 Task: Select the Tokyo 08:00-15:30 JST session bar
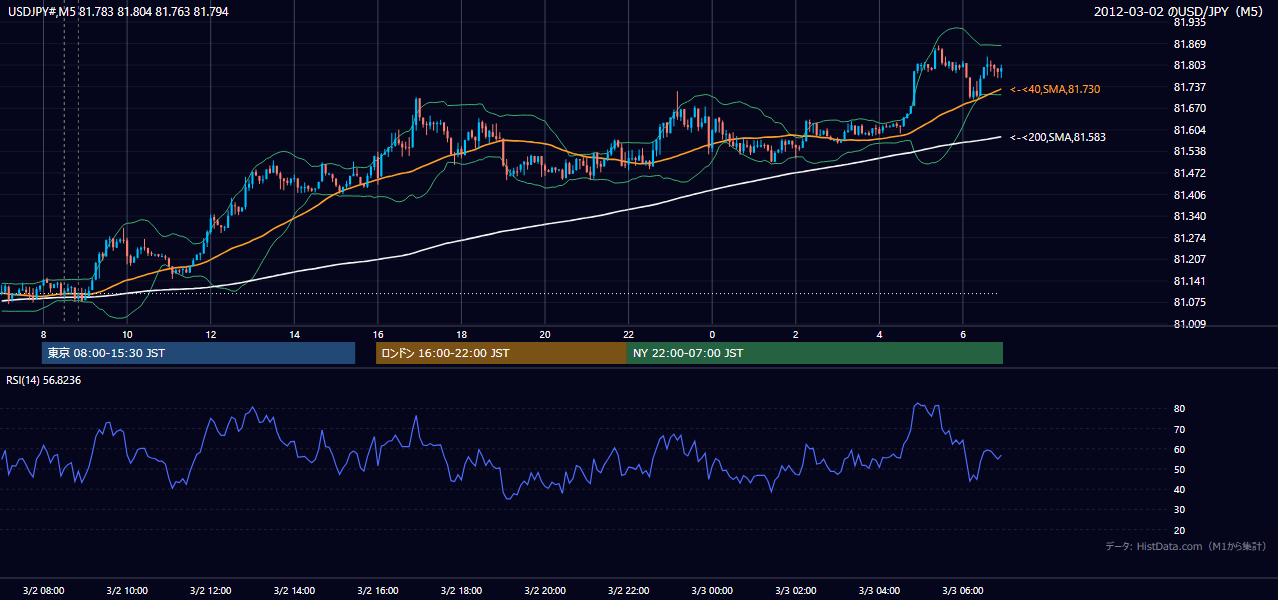pyautogui.click(x=199, y=353)
